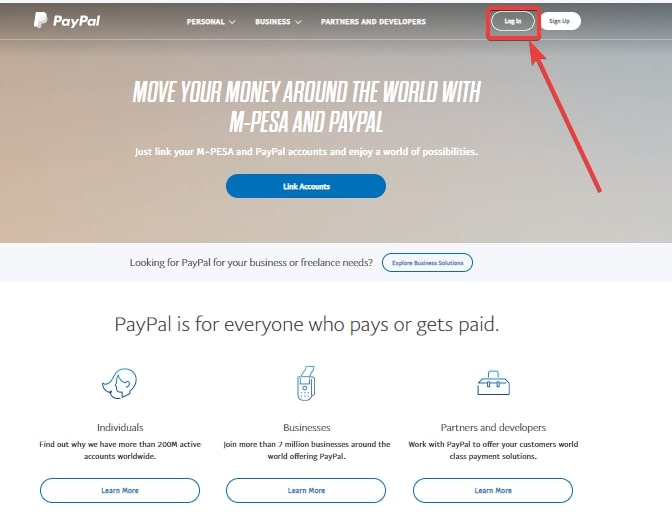Open Explore Business Solutions button
Screen dimensions: 672x528
point(427,263)
